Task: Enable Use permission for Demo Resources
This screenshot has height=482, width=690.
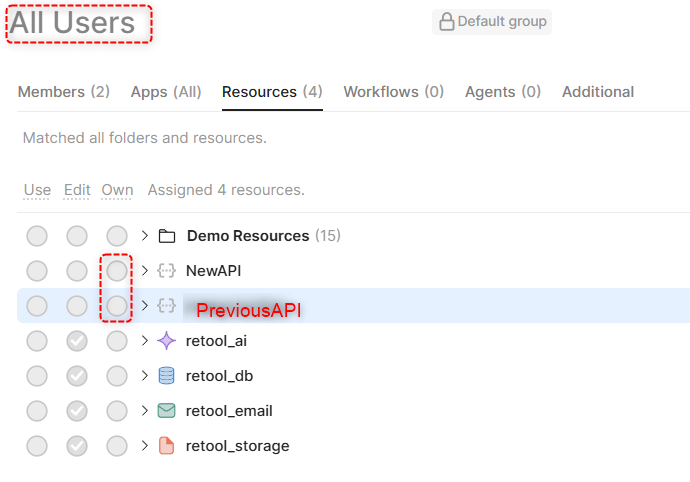Action: click(37, 236)
